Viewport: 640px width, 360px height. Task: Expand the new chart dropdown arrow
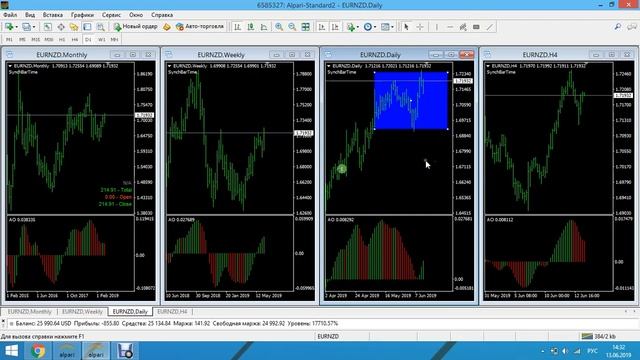[16, 27]
